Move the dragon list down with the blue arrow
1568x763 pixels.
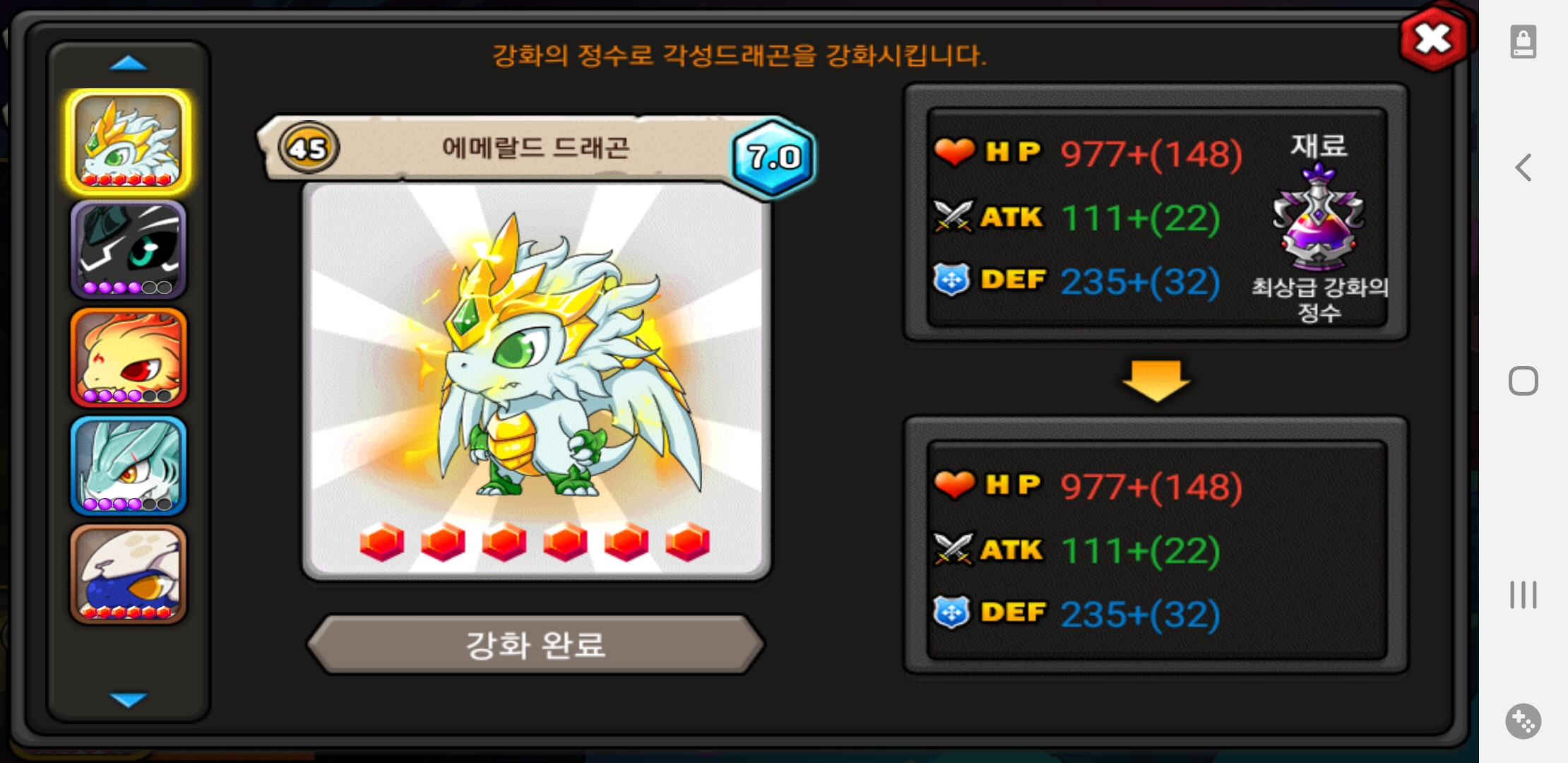[x=129, y=699]
